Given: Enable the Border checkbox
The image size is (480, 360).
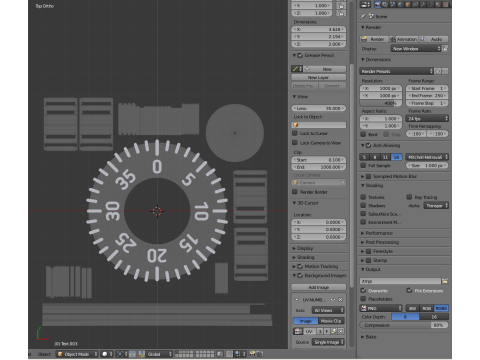Looking at the screenshot, I should [363, 134].
